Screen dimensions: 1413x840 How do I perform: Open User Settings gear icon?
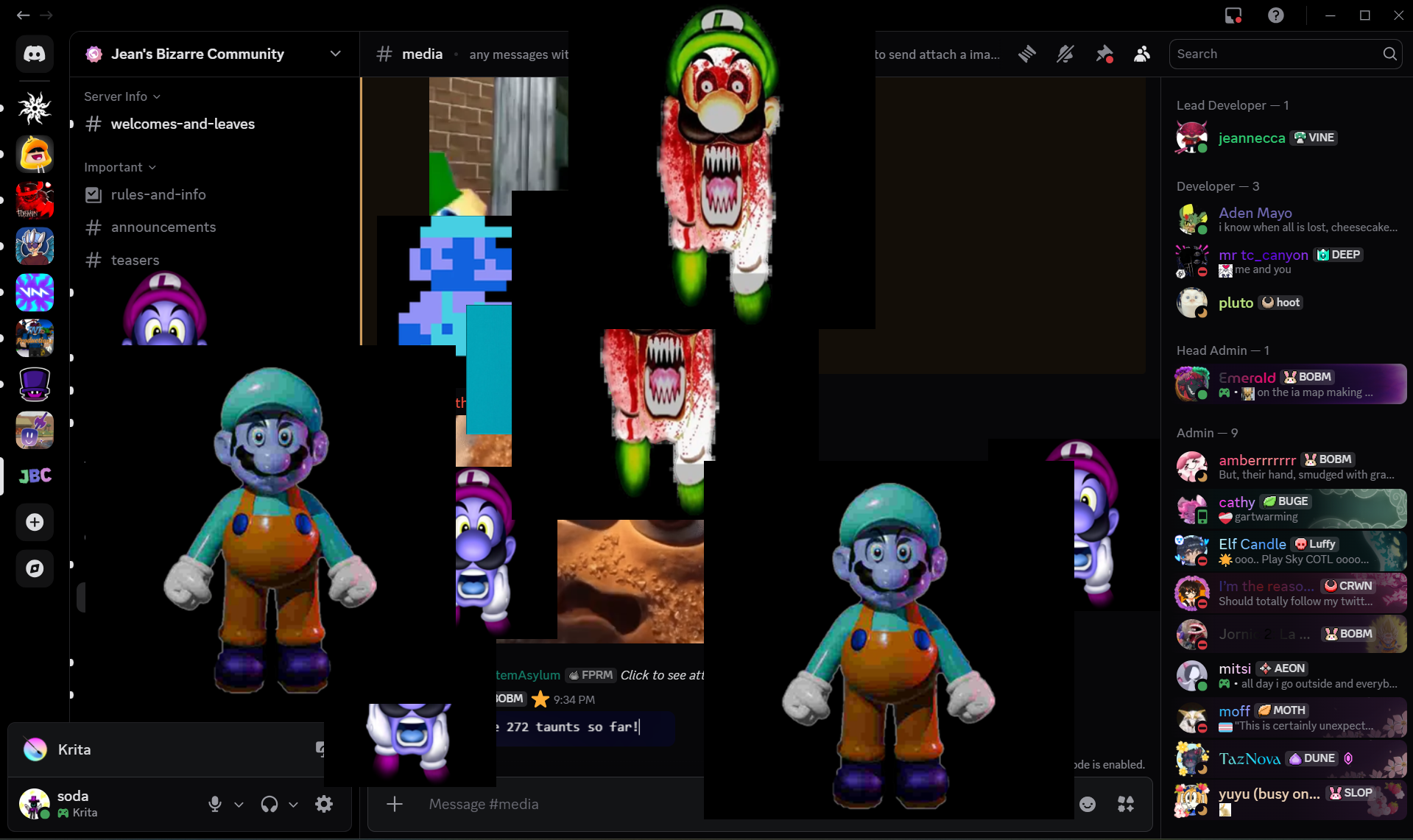[x=324, y=804]
